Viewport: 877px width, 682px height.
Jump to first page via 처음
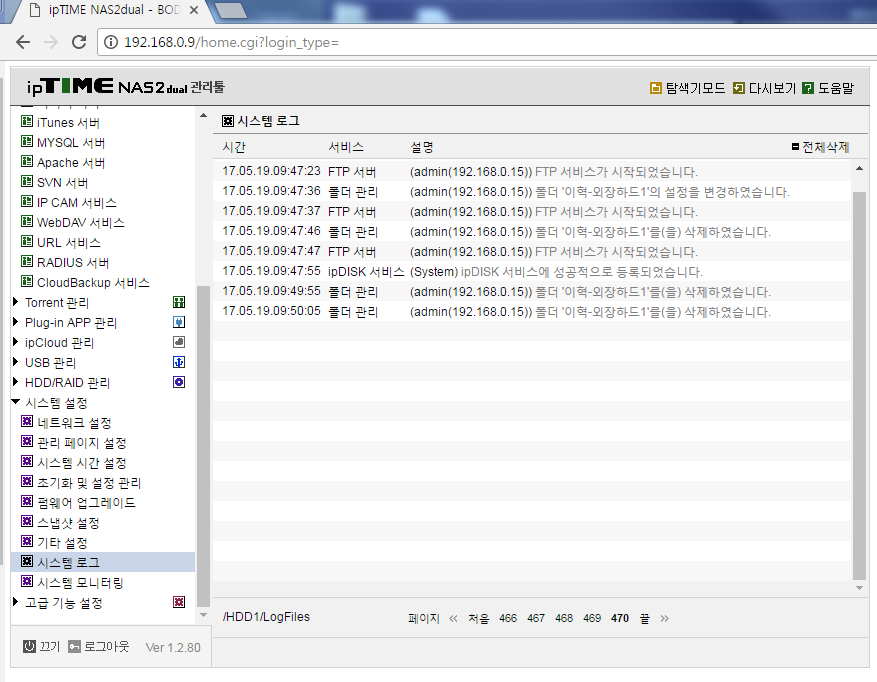(478, 619)
